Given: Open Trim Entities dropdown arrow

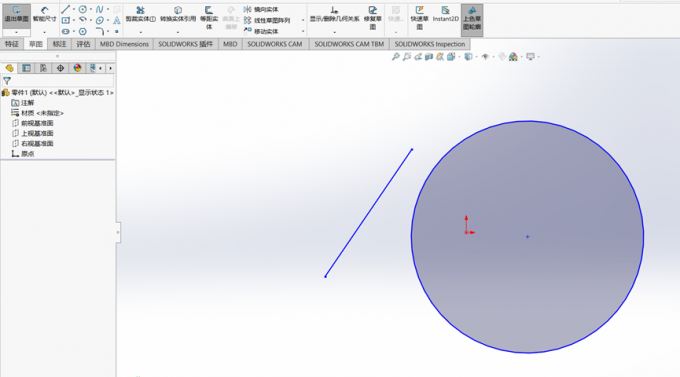Looking at the screenshot, I should coord(141,33).
